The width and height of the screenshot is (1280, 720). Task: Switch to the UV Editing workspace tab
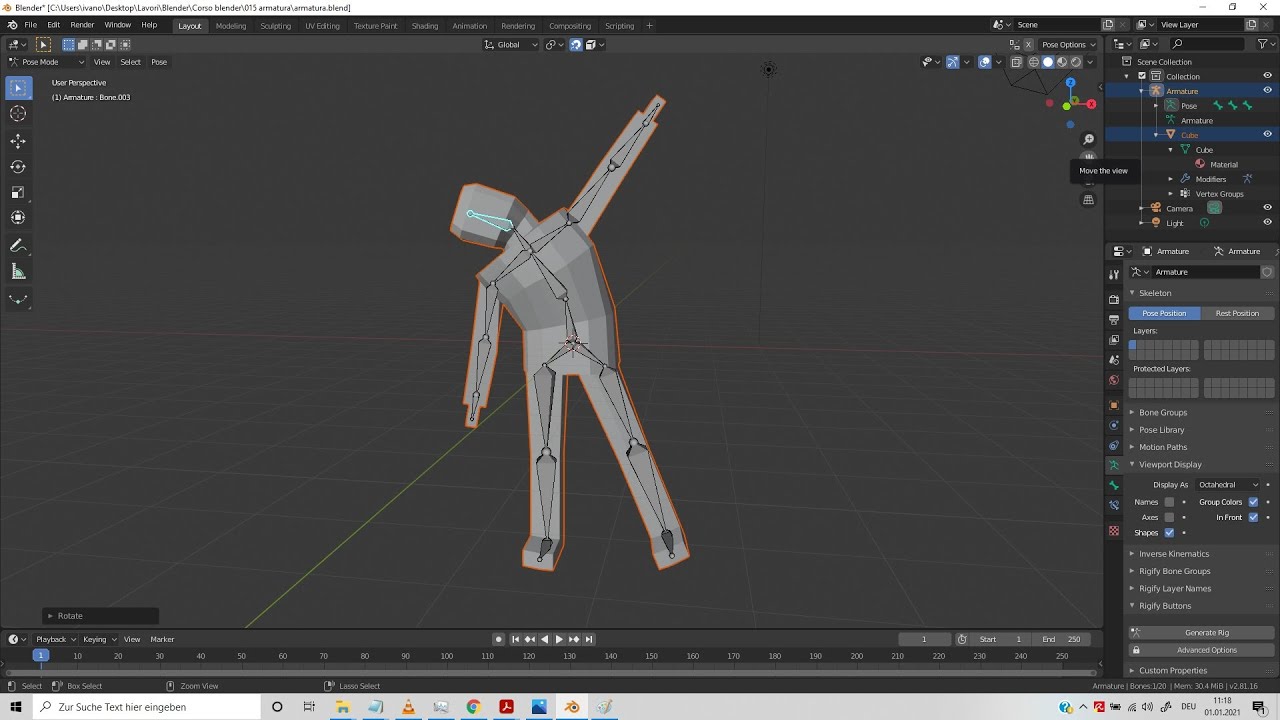pos(322,26)
